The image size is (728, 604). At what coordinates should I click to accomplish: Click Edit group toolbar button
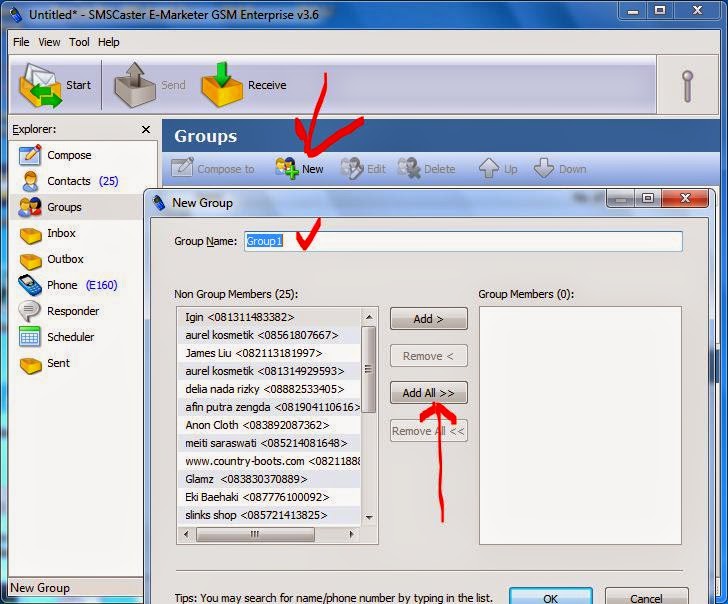click(x=363, y=169)
